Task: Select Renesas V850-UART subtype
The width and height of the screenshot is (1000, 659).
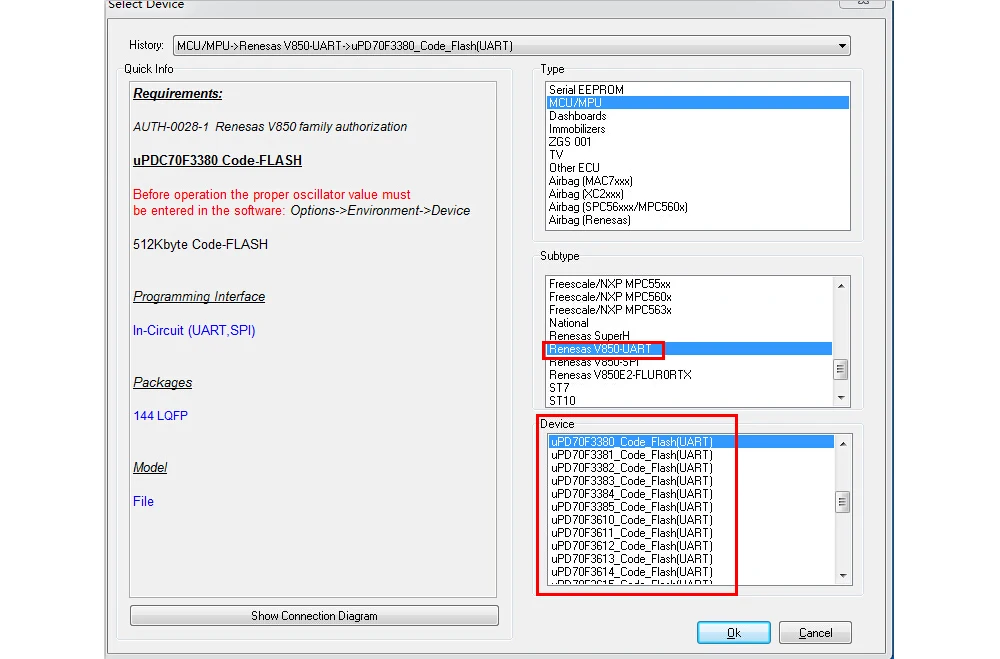Action: [x=689, y=349]
